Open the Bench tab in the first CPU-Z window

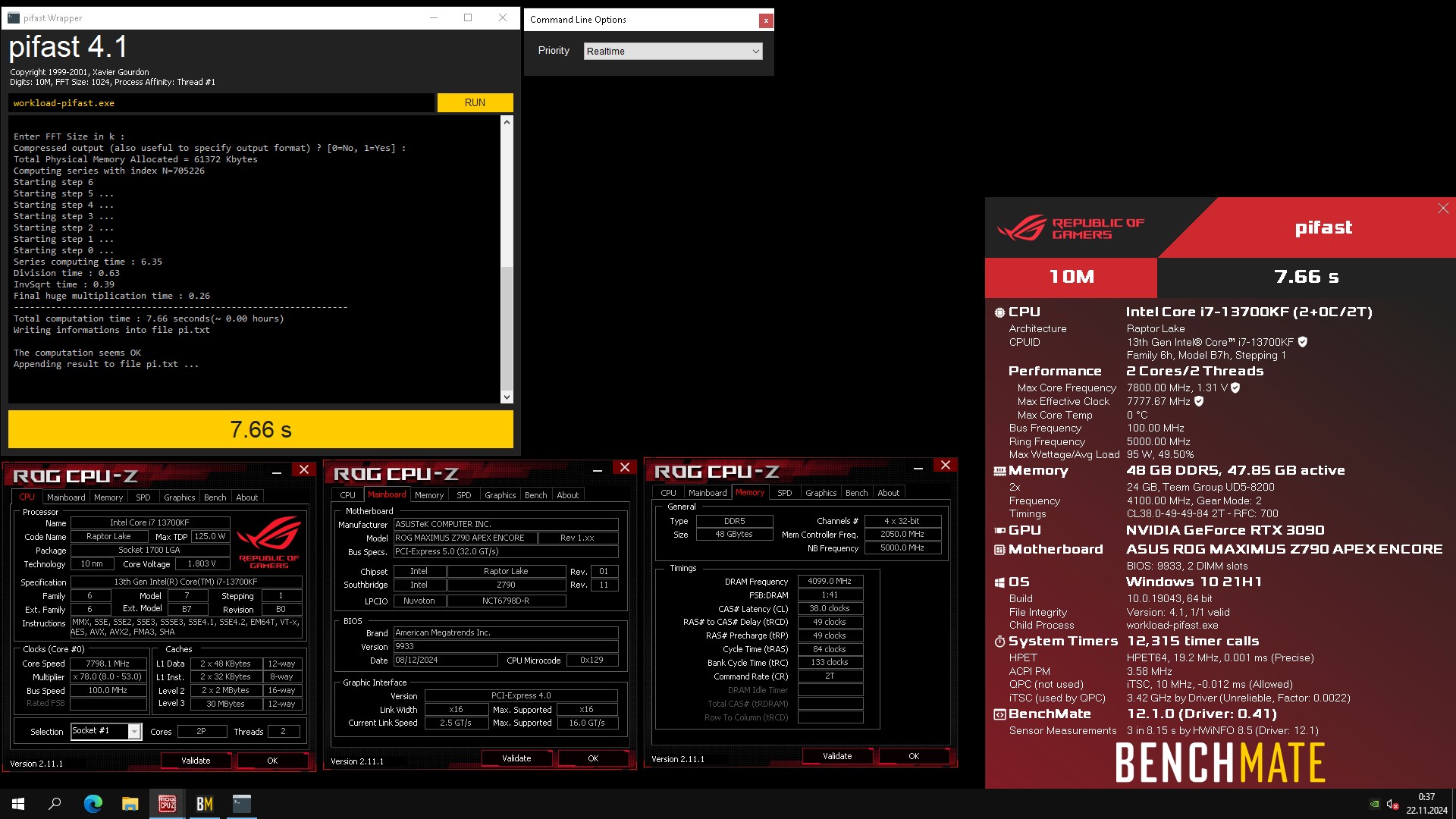(215, 497)
